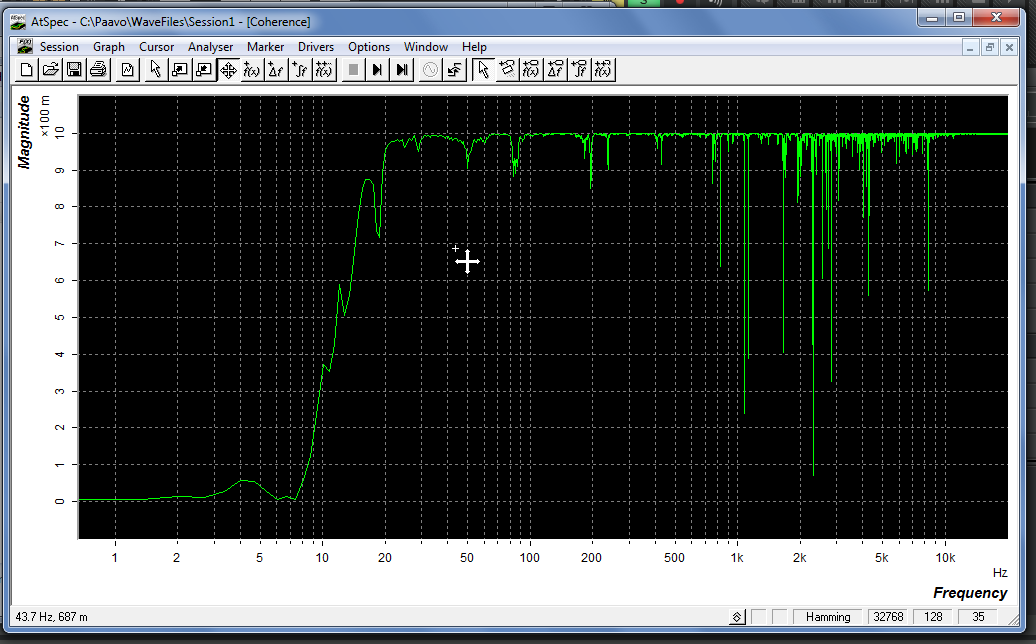Image resolution: width=1036 pixels, height=644 pixels.
Task: Open the Marker menu
Action: (x=266, y=47)
